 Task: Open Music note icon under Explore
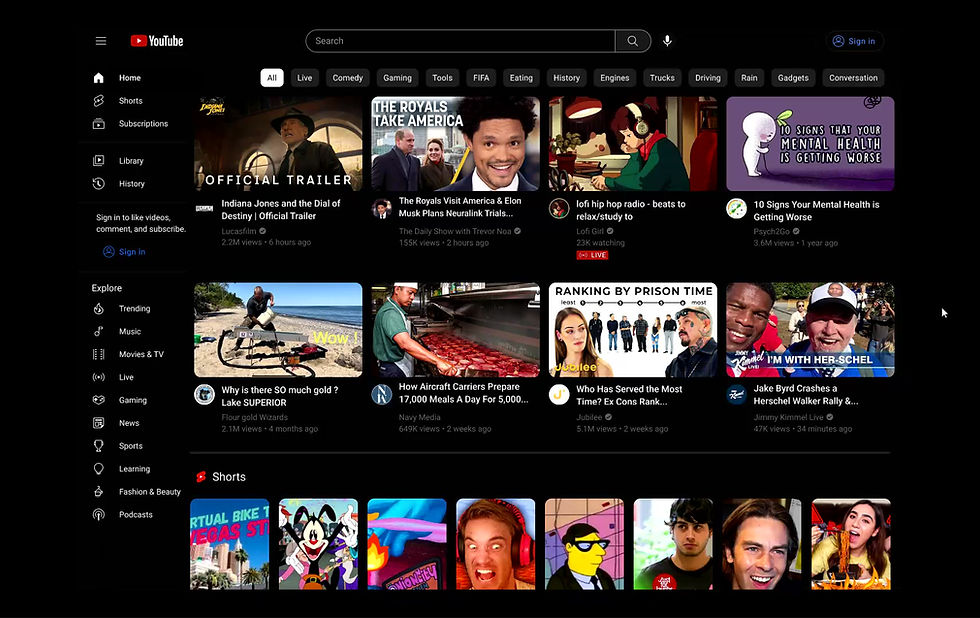click(99, 331)
